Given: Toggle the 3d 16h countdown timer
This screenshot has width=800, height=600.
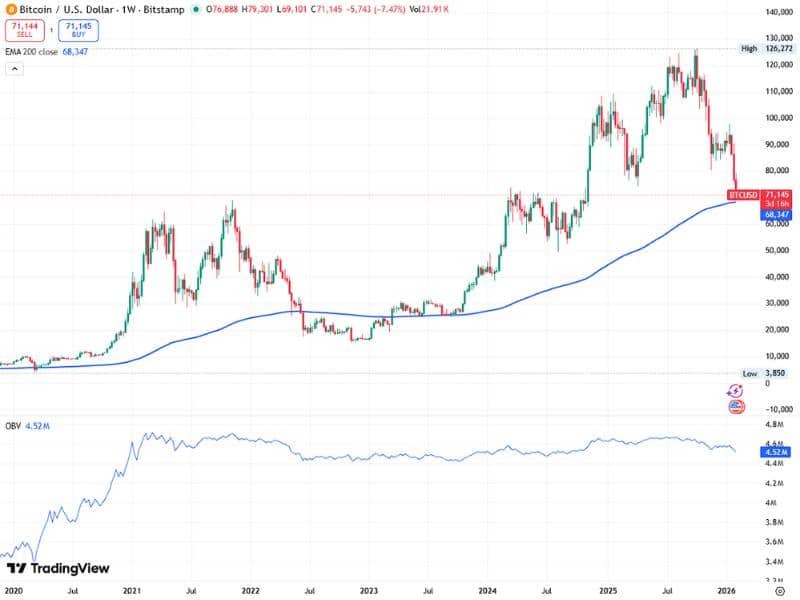Looking at the screenshot, I should pyautogui.click(x=775, y=203).
